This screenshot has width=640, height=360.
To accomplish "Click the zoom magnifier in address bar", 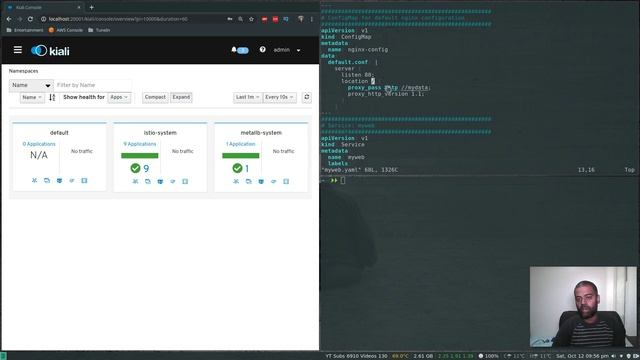I will 240,19.
